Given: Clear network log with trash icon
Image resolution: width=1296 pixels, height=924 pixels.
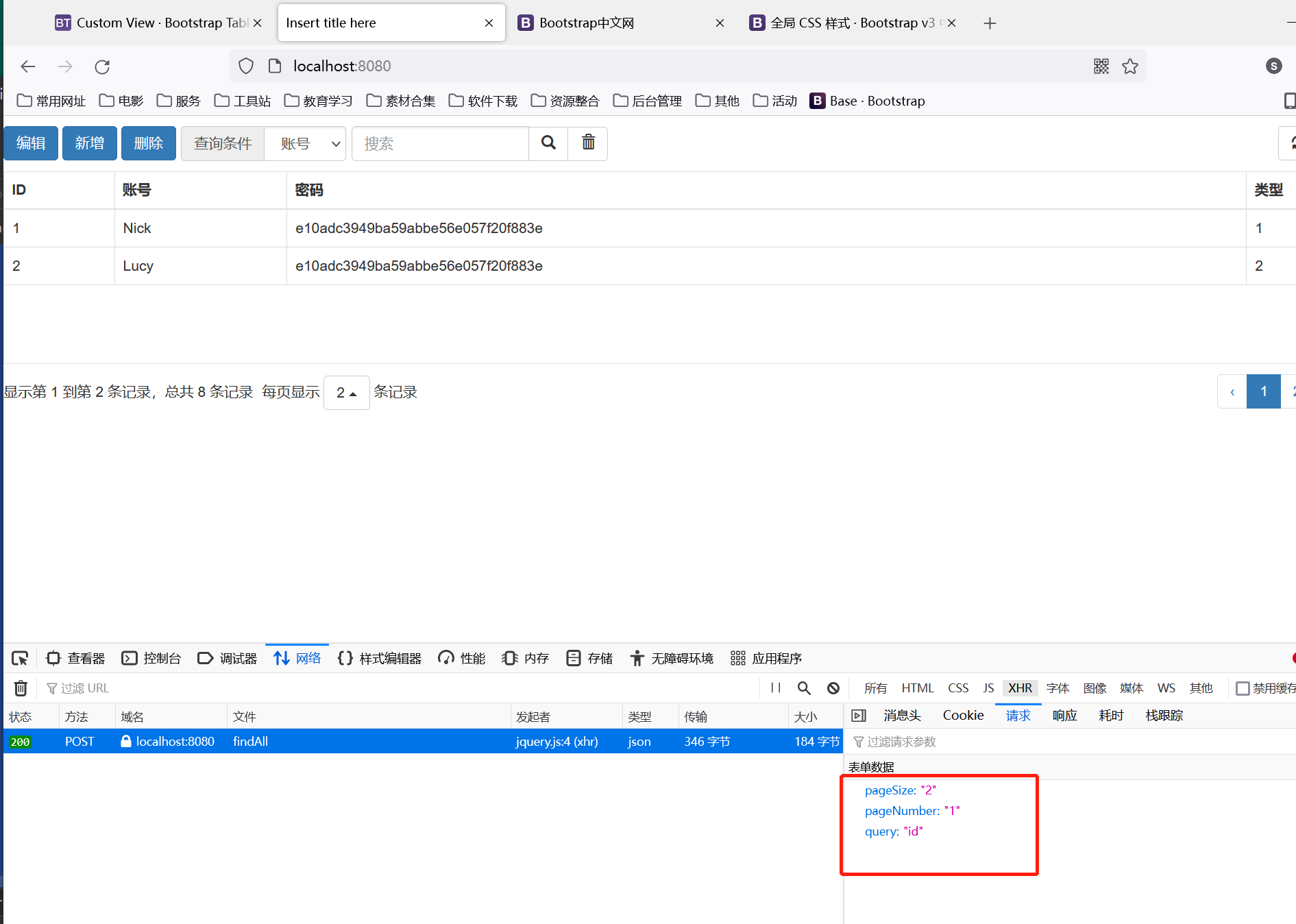Looking at the screenshot, I should click(21, 688).
